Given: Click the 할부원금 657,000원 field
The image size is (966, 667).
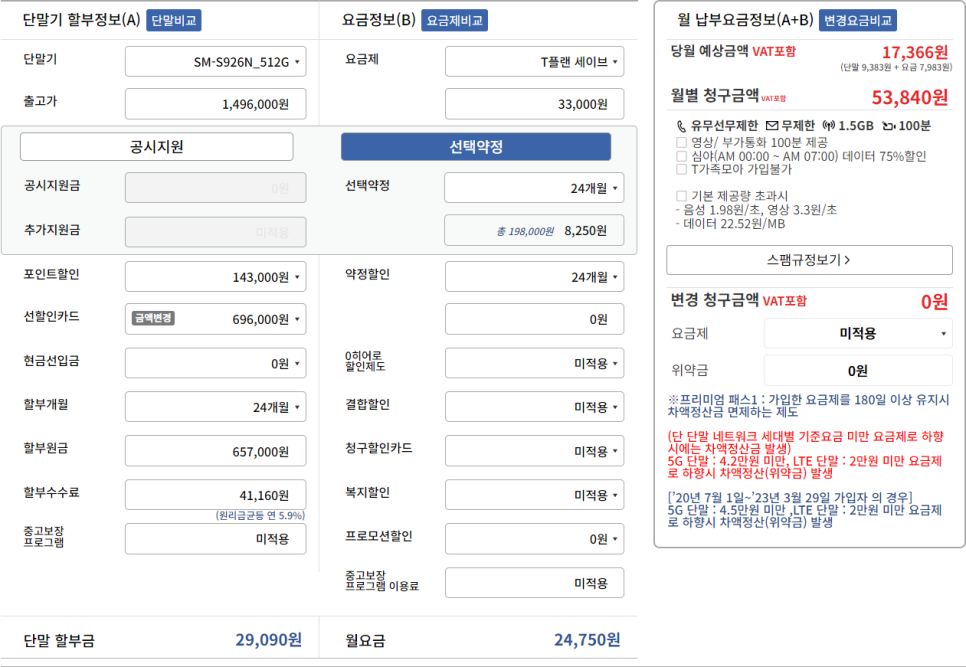Looking at the screenshot, I should 216,451.
